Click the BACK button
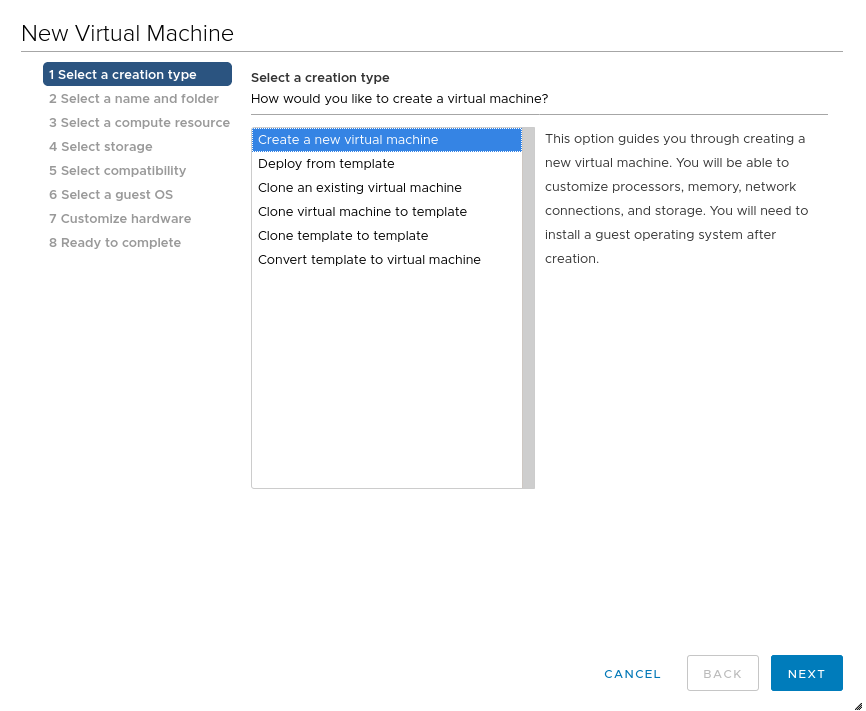866x711 pixels. [x=722, y=674]
